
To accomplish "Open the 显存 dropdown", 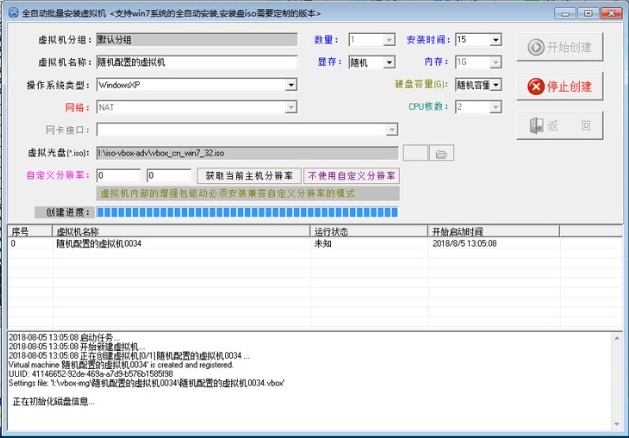I will (x=390, y=62).
